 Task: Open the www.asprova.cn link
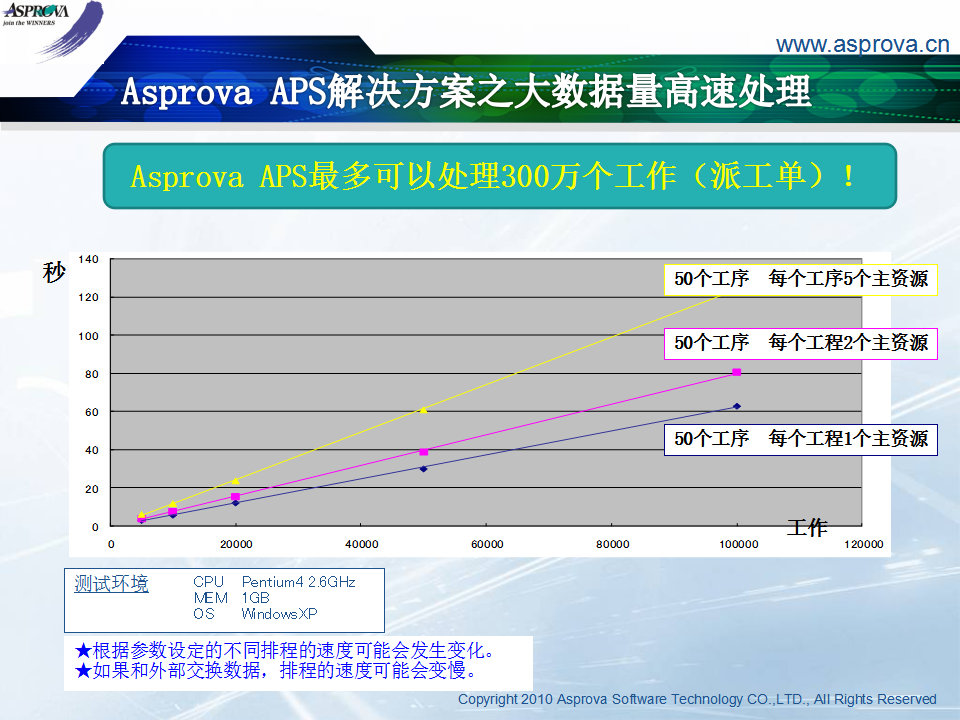click(862, 45)
